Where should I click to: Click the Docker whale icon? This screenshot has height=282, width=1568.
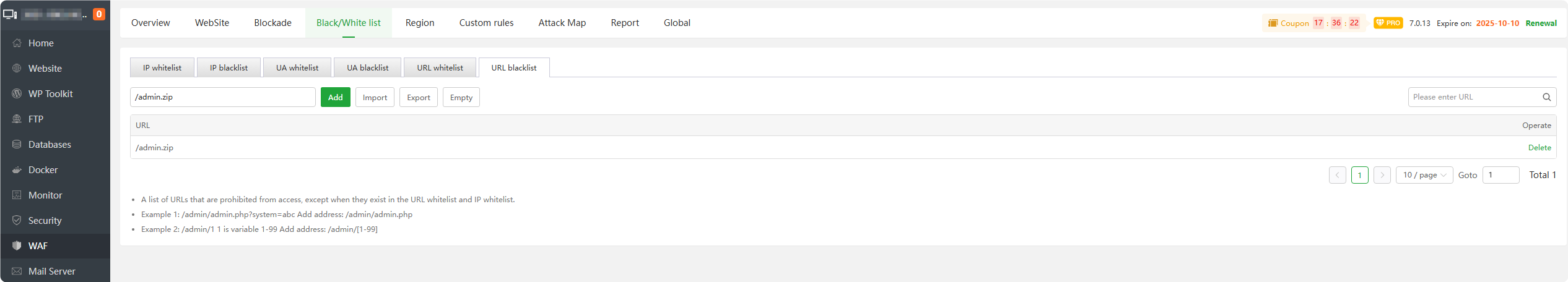click(17, 170)
